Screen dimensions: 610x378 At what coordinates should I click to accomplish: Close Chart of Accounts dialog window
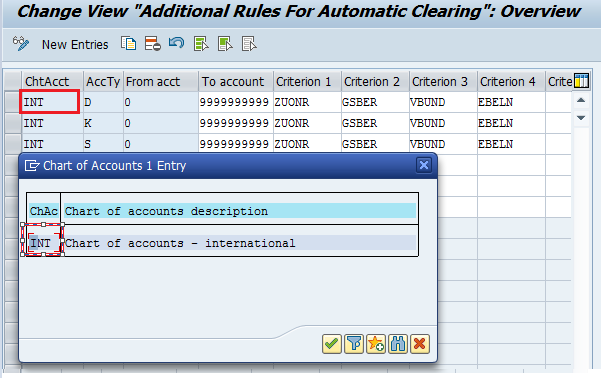click(424, 165)
